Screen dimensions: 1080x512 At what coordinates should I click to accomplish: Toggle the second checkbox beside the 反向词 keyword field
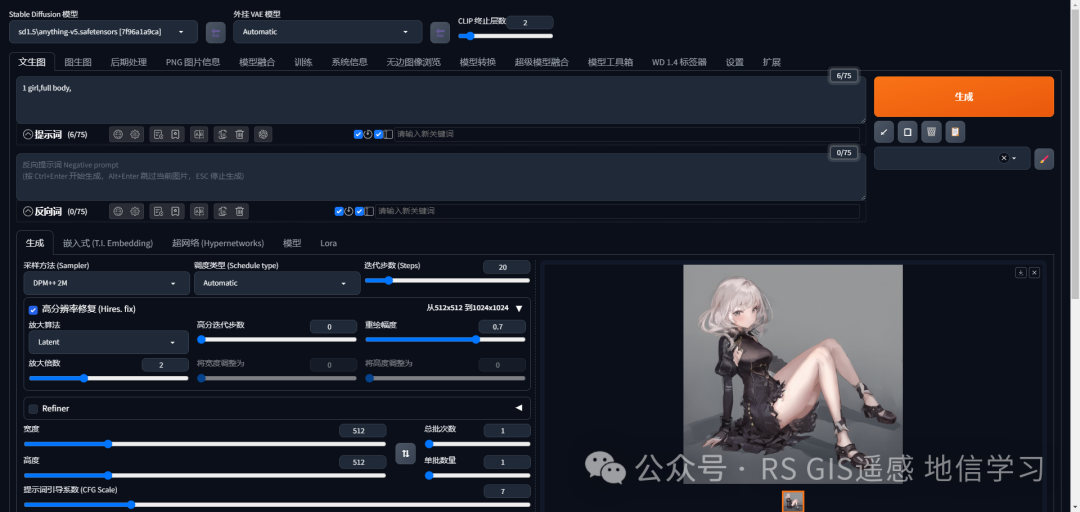(360, 212)
